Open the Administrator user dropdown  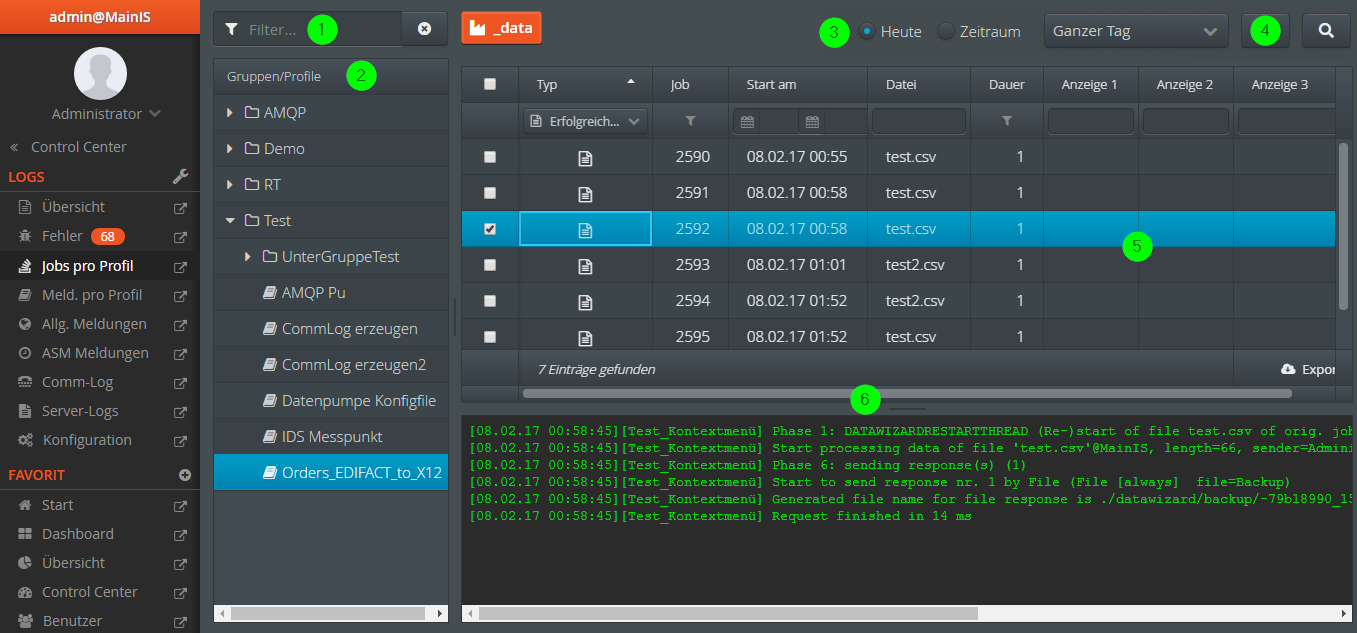[106, 114]
